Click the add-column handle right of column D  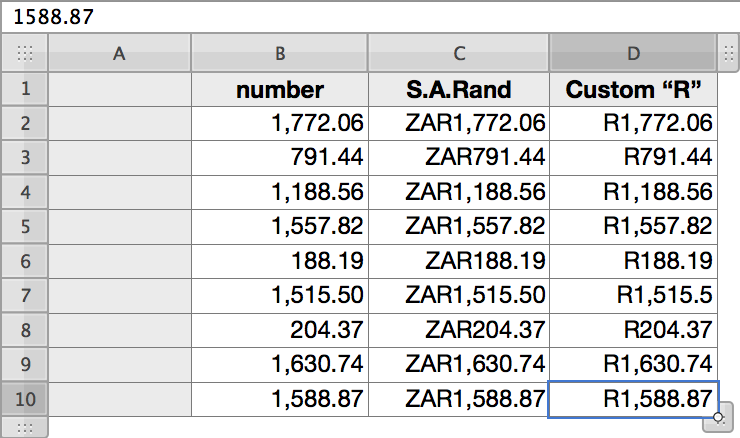coord(728,53)
